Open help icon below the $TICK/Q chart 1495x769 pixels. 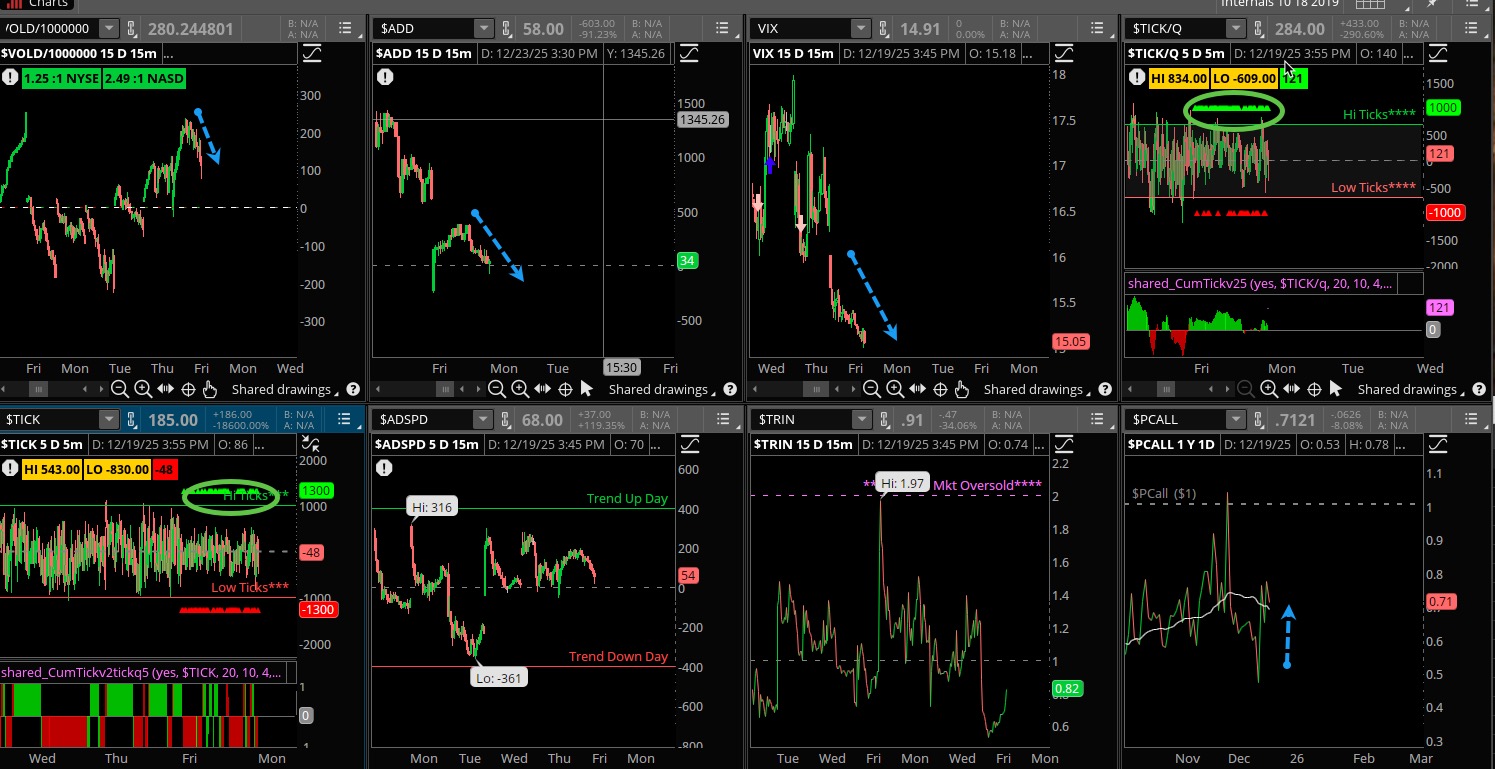(1476, 389)
